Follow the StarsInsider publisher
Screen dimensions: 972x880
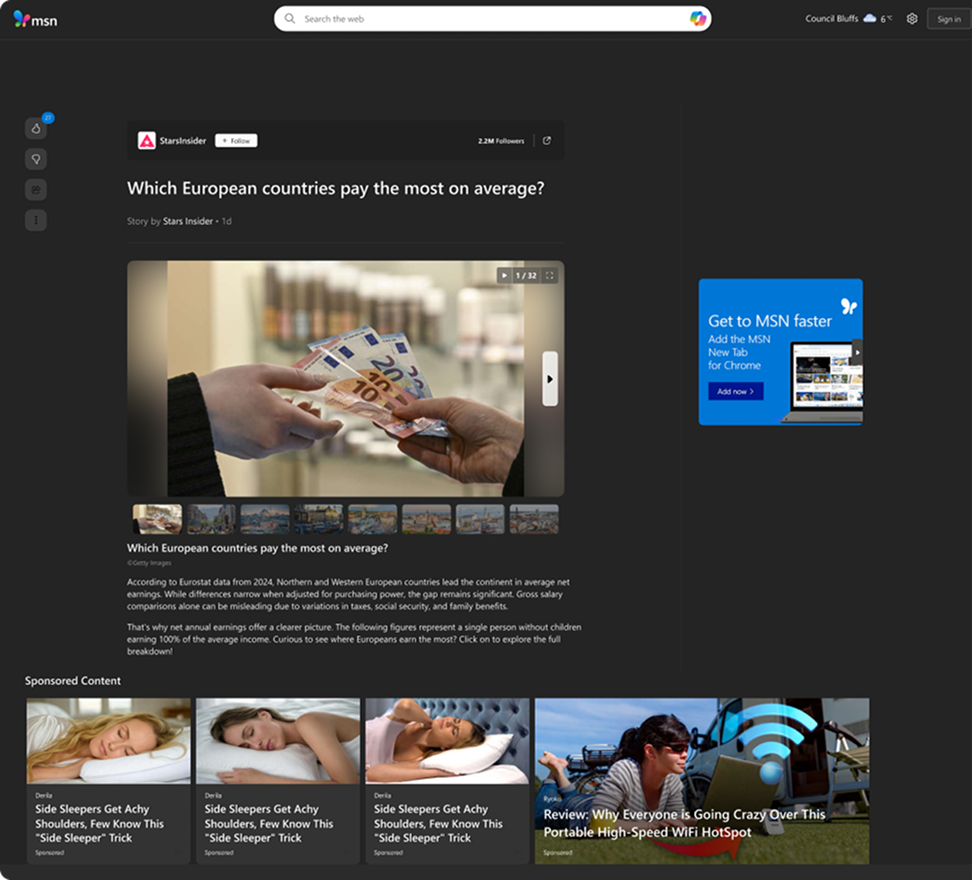click(x=236, y=141)
